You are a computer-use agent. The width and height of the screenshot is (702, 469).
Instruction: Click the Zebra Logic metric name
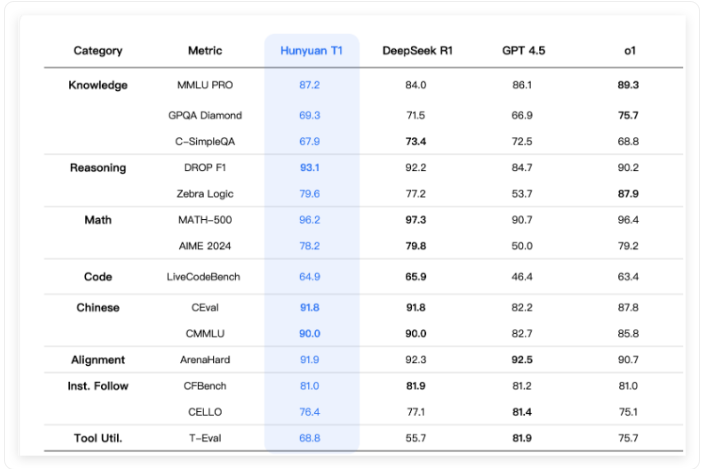205,194
